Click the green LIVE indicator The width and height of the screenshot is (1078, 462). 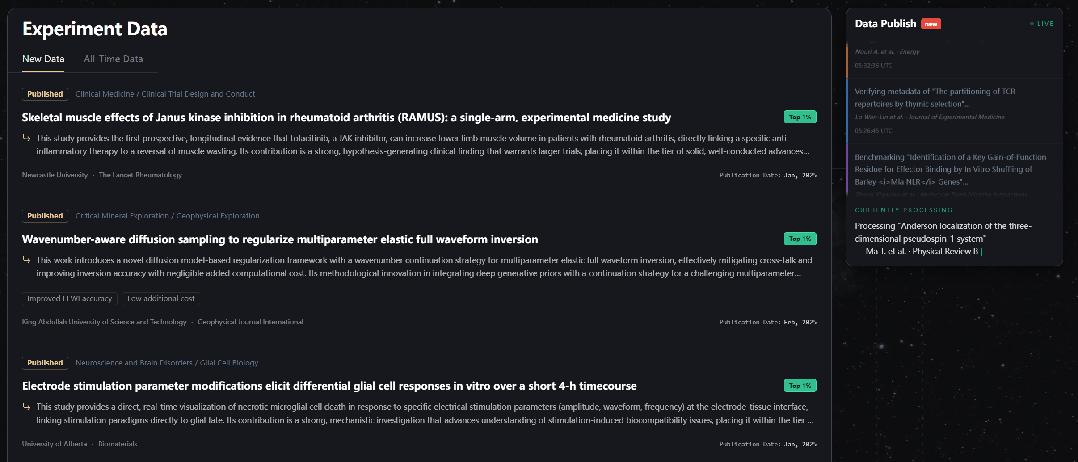[x=1042, y=24]
